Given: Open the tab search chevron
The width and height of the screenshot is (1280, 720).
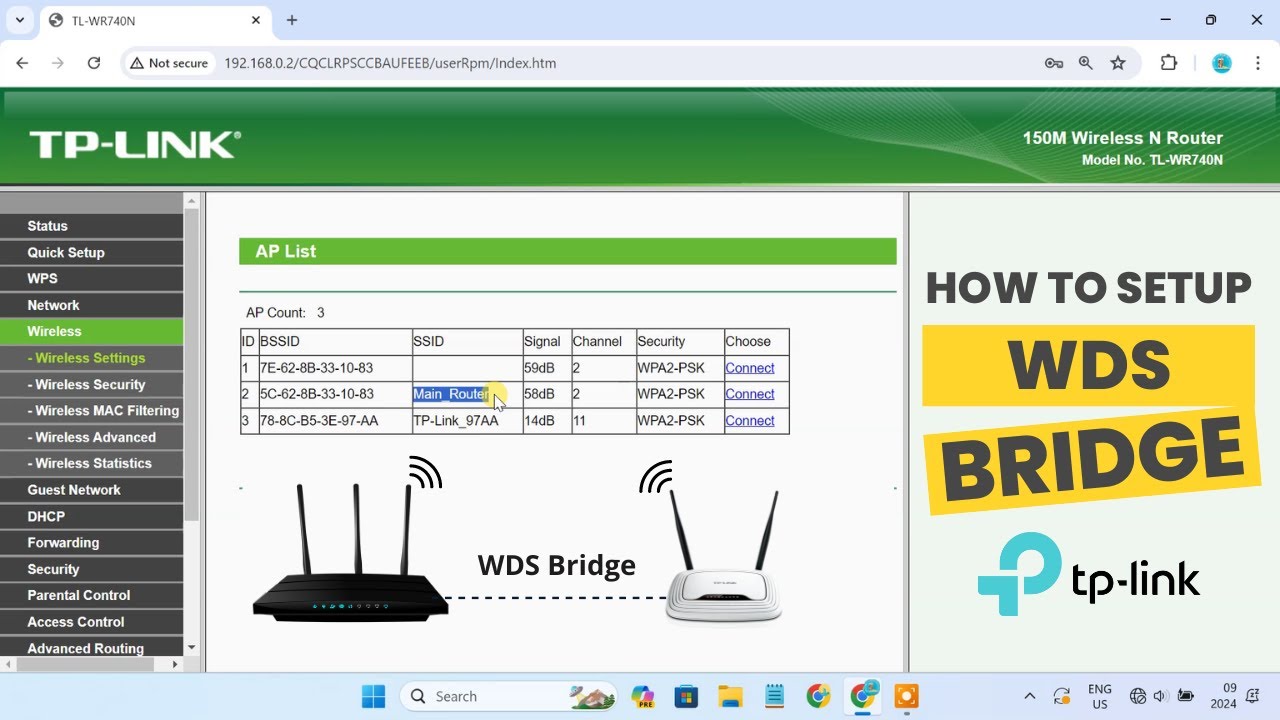Looking at the screenshot, I should pyautogui.click(x=19, y=20).
